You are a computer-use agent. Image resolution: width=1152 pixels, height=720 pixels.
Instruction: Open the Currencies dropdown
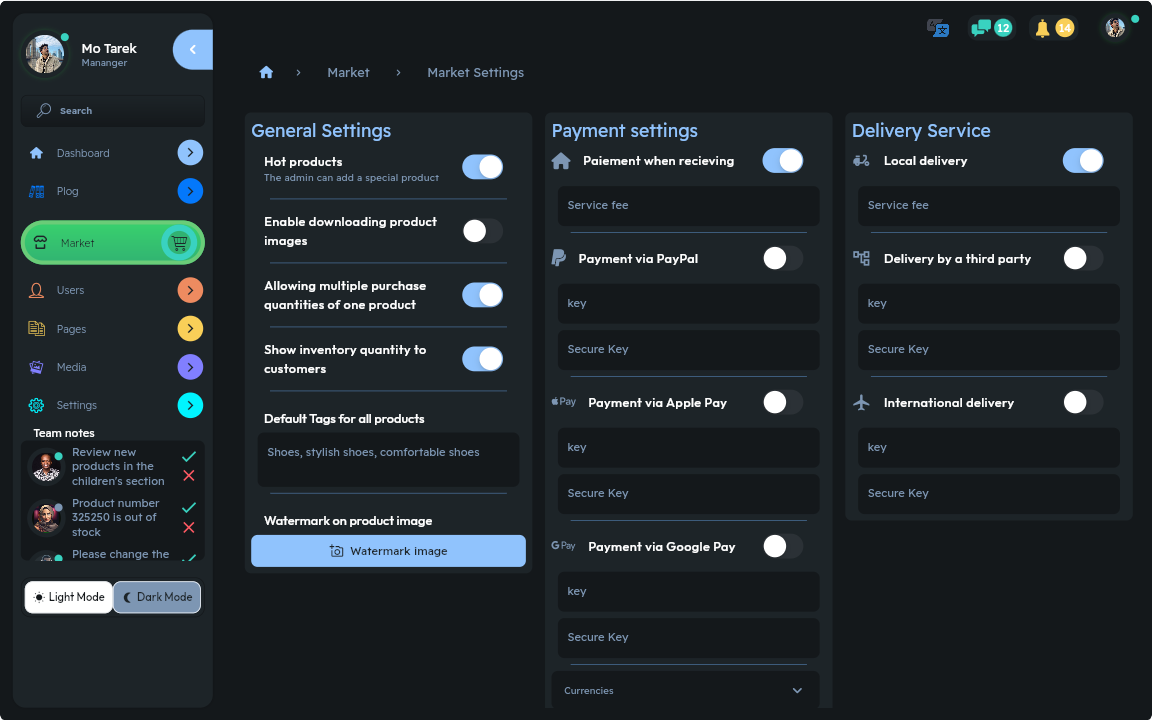tap(688, 690)
